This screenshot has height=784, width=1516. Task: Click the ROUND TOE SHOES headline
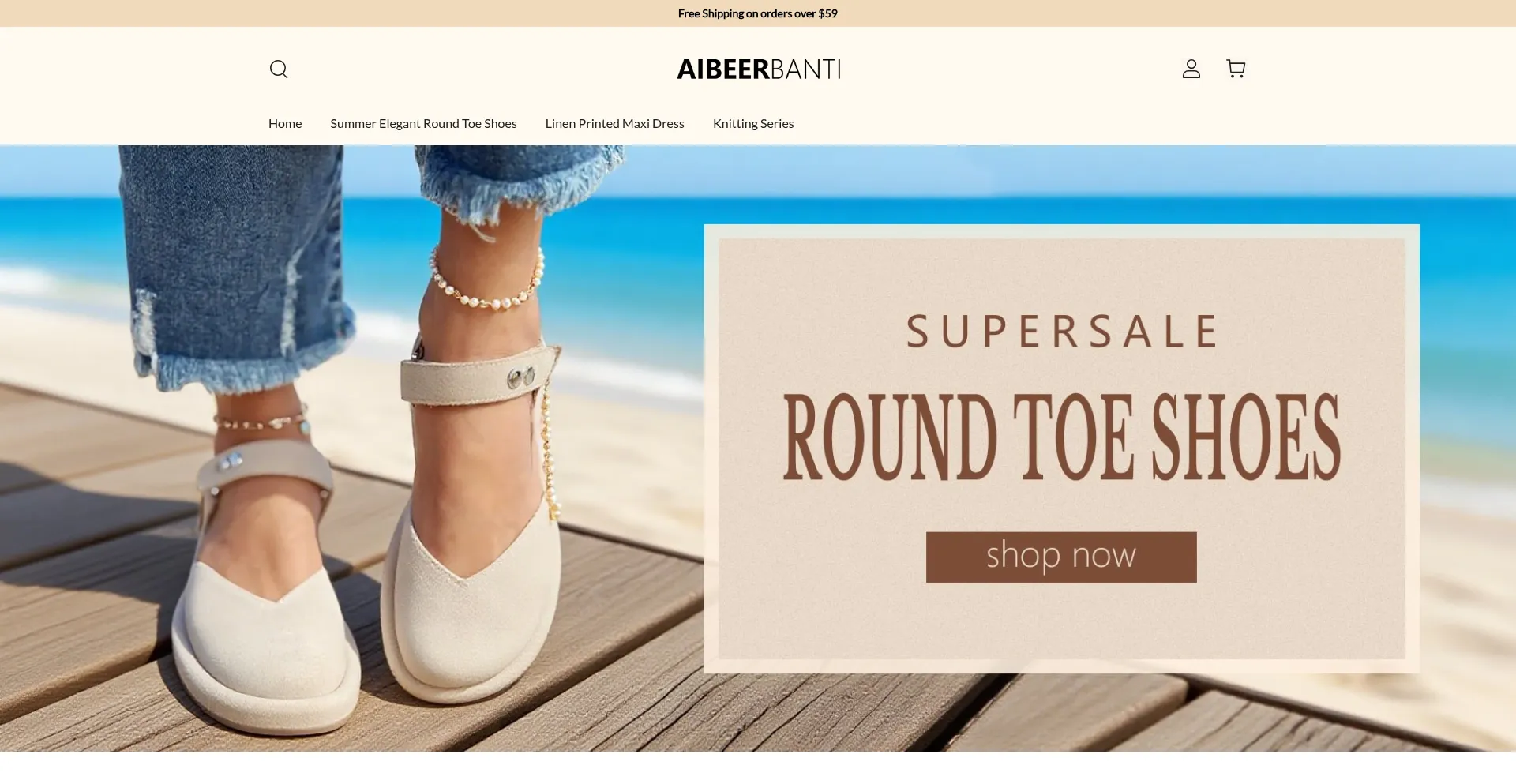(x=1061, y=437)
